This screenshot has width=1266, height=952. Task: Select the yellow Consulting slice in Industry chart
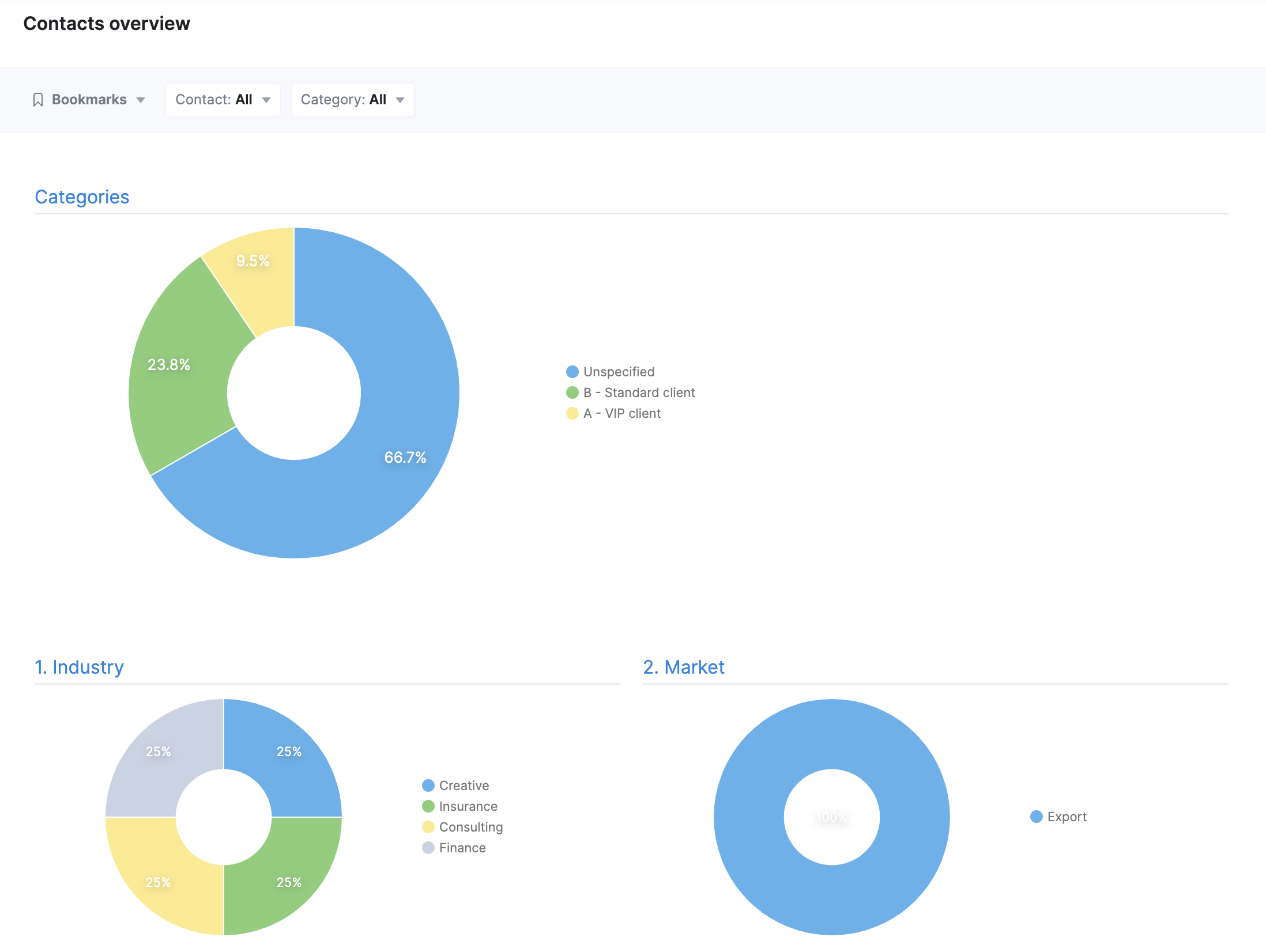158,882
